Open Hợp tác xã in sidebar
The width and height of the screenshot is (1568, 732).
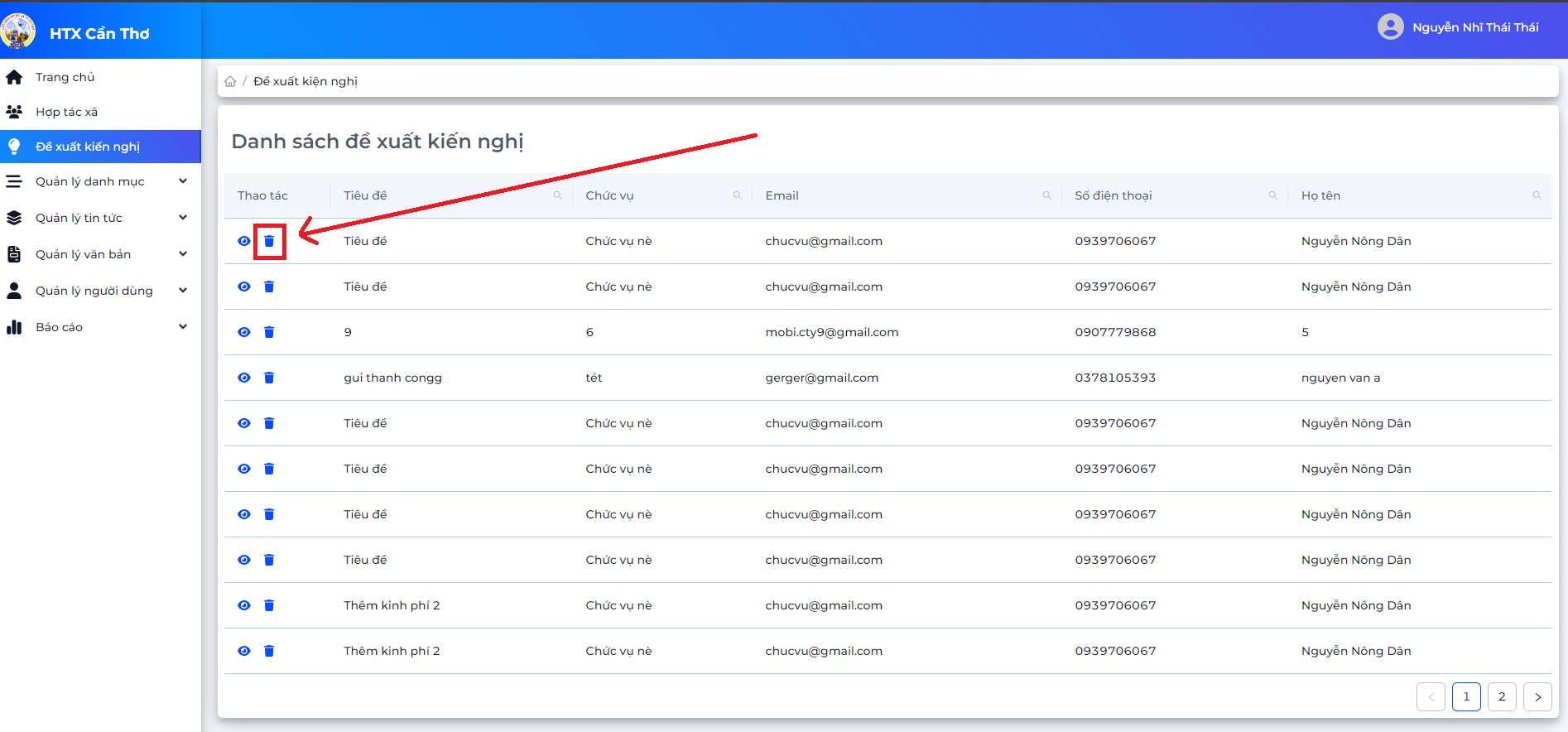pyautogui.click(x=100, y=112)
